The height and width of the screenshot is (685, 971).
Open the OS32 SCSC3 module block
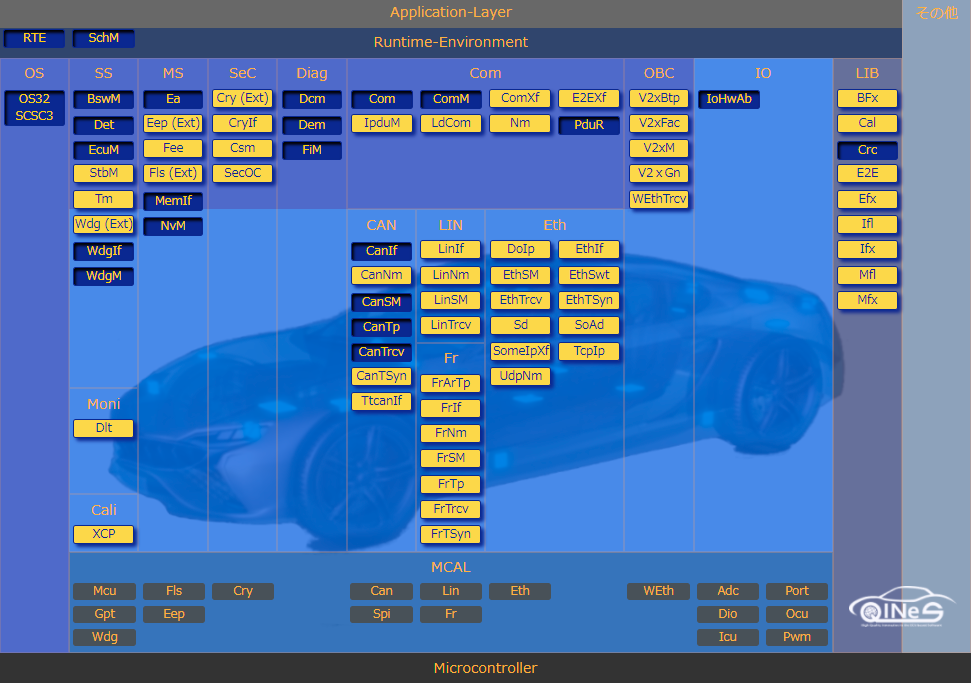click(35, 107)
